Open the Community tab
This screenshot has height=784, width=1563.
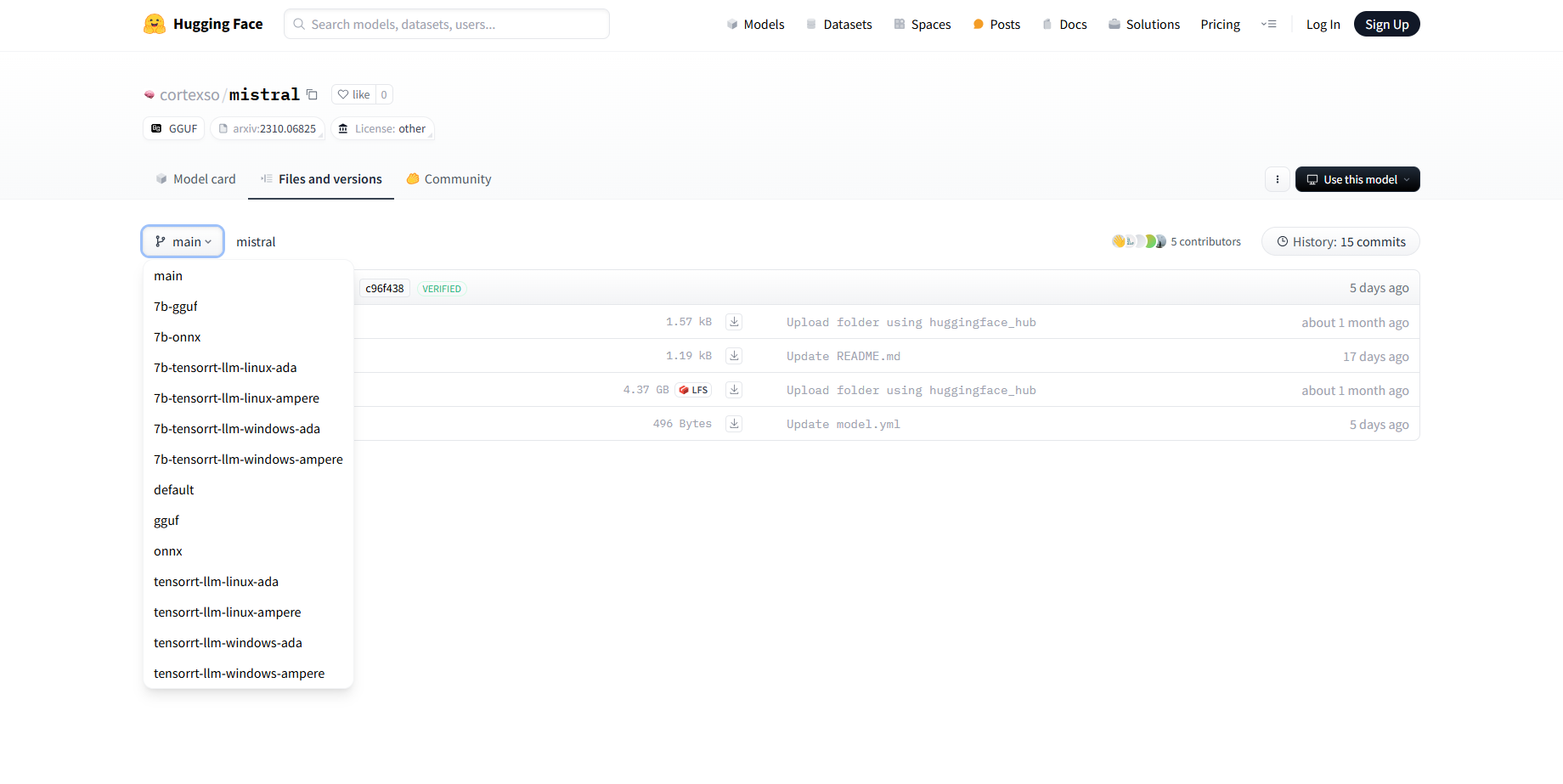(449, 179)
